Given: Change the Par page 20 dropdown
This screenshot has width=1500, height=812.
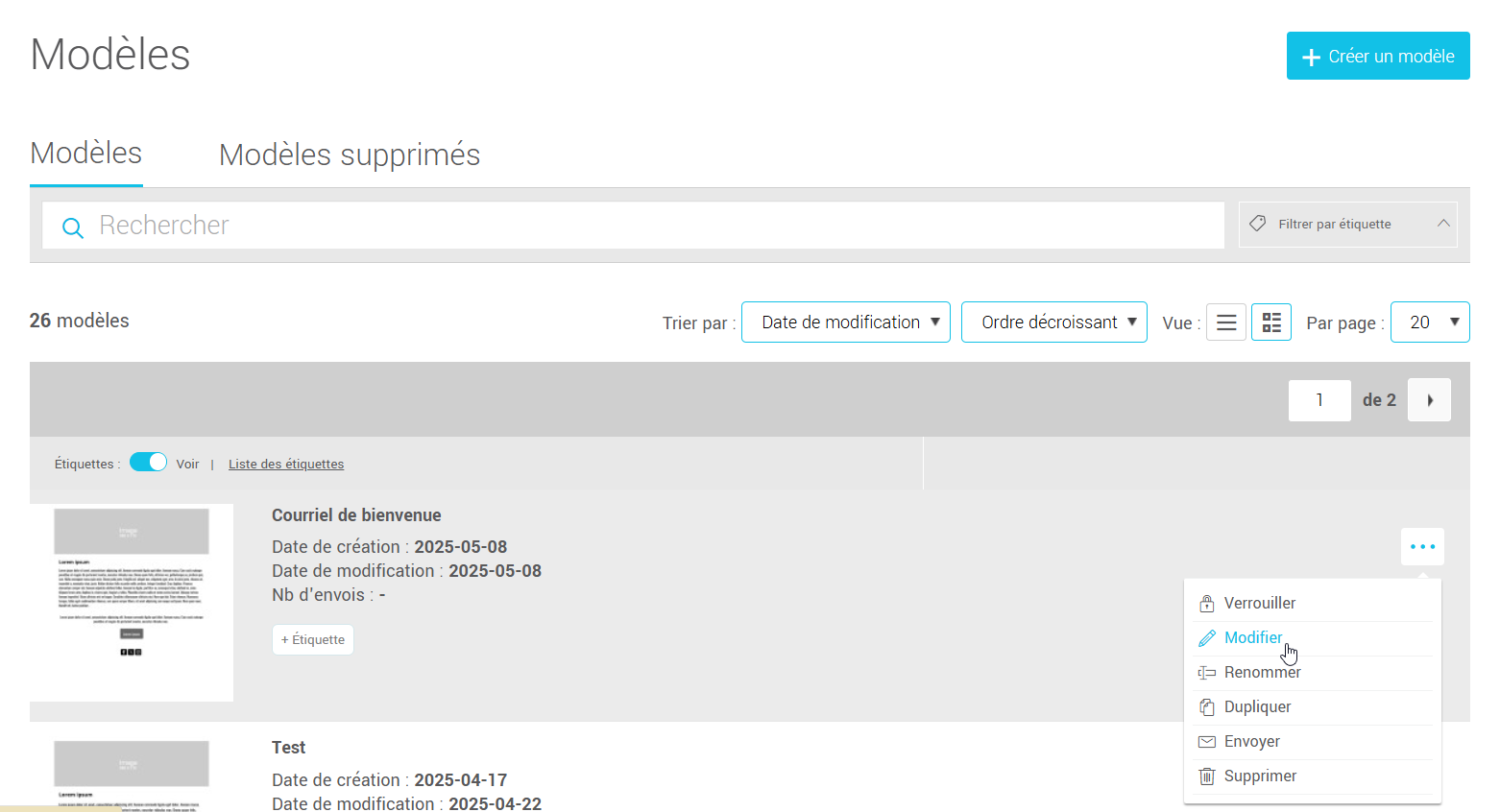Looking at the screenshot, I should pyautogui.click(x=1430, y=322).
